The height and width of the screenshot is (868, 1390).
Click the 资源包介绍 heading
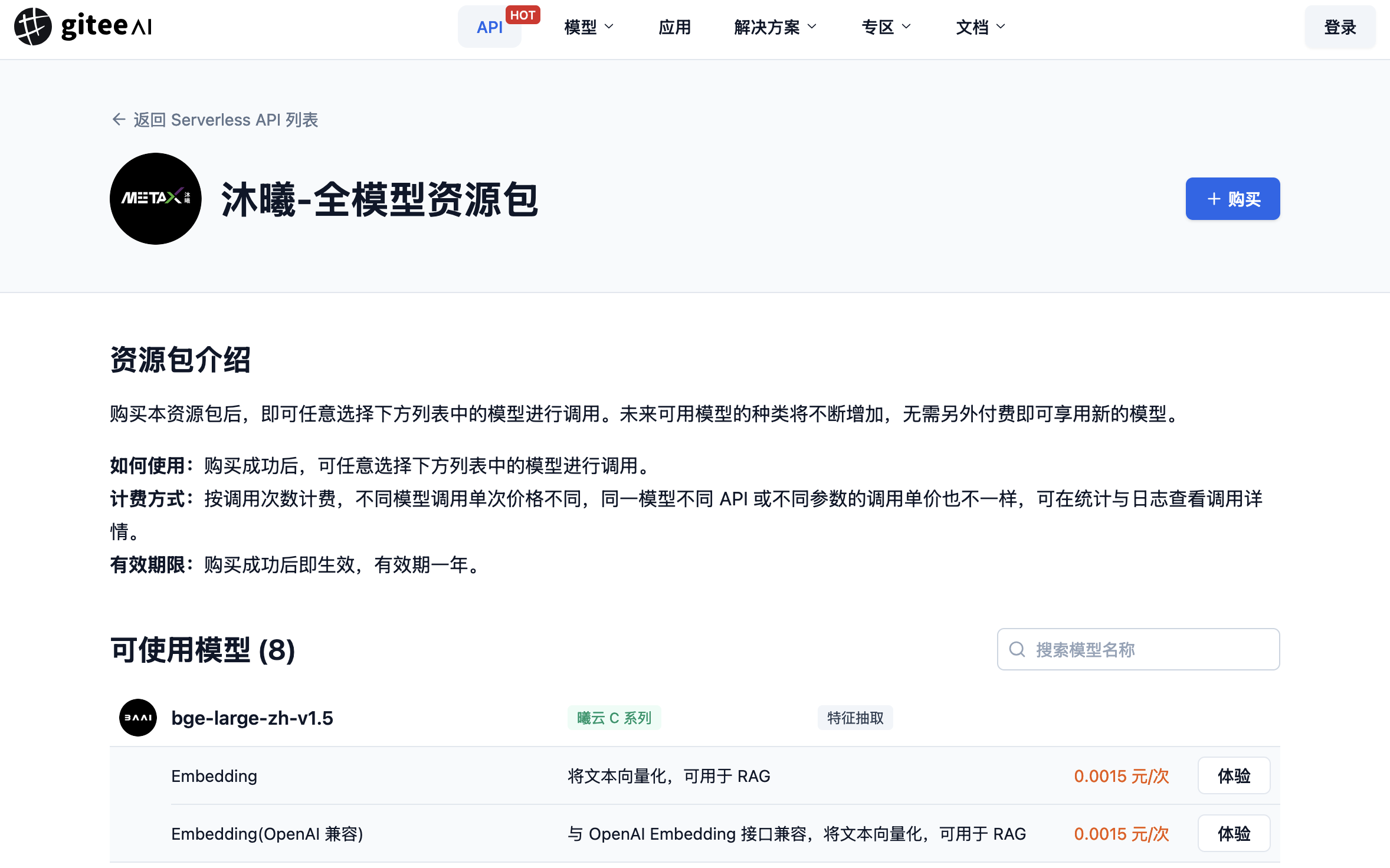click(x=181, y=360)
